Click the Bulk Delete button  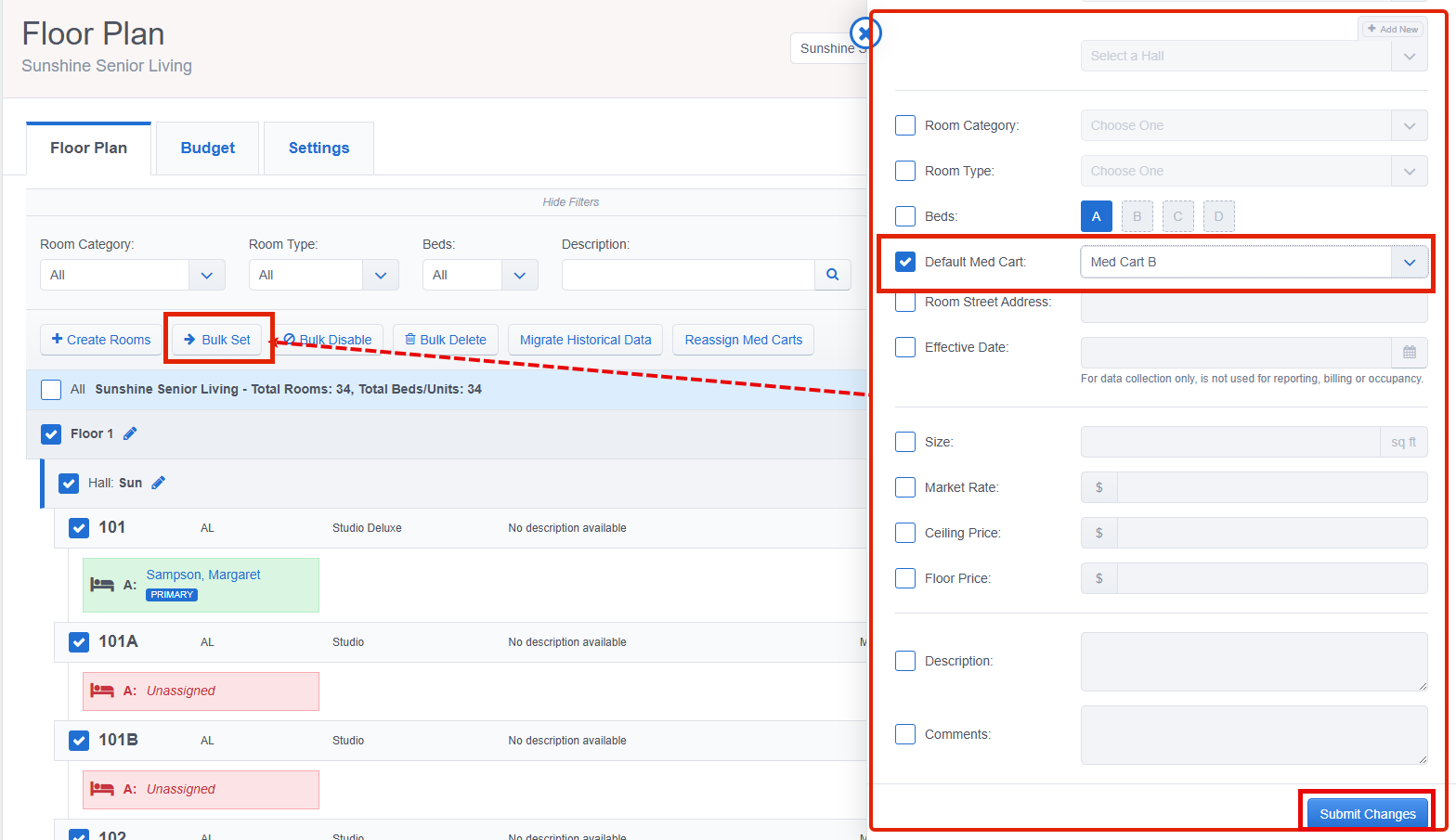446,340
